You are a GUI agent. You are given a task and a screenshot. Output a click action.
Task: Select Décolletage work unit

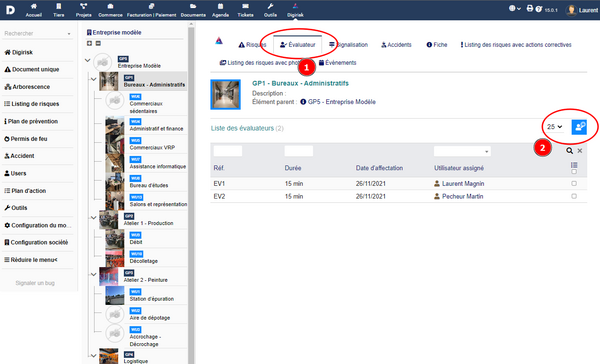143,261
